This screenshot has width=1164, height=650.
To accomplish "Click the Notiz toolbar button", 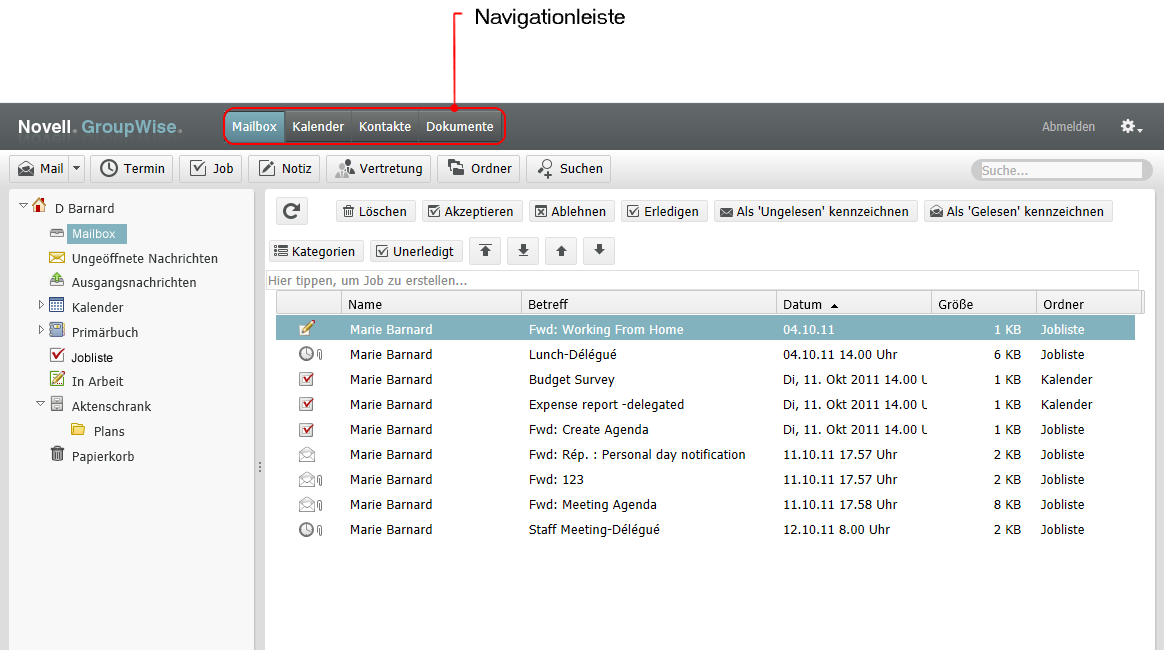I will (x=285, y=168).
